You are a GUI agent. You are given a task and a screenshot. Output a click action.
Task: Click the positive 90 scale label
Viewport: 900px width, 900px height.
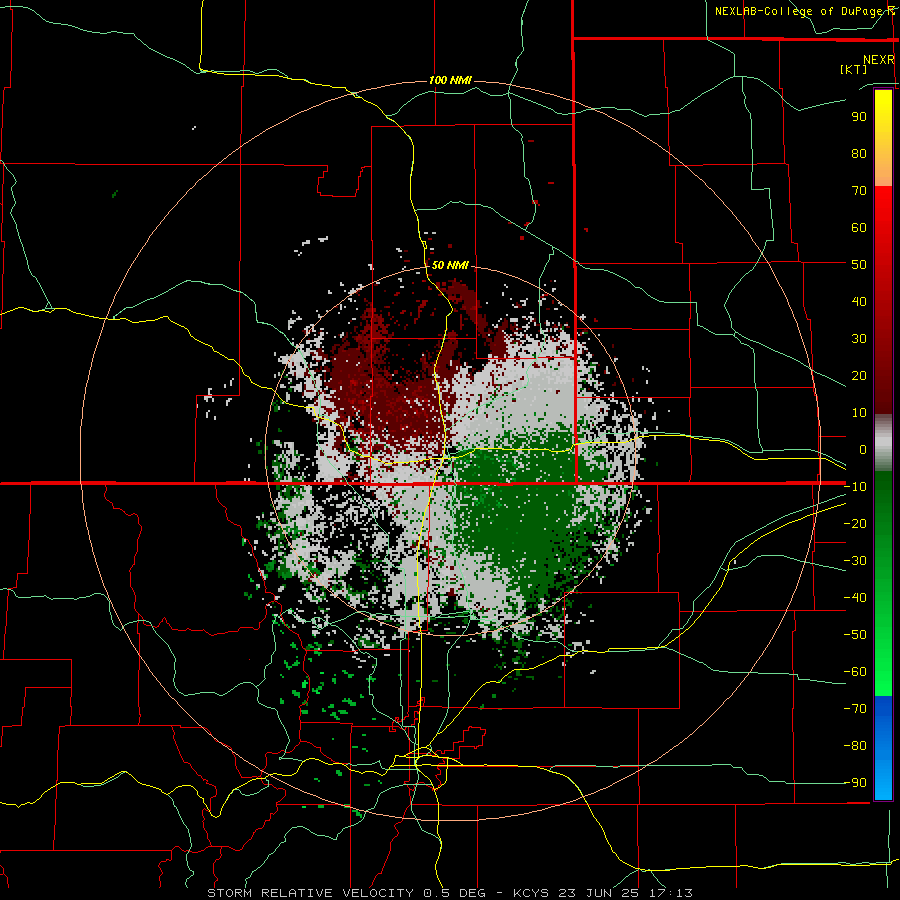[859, 117]
